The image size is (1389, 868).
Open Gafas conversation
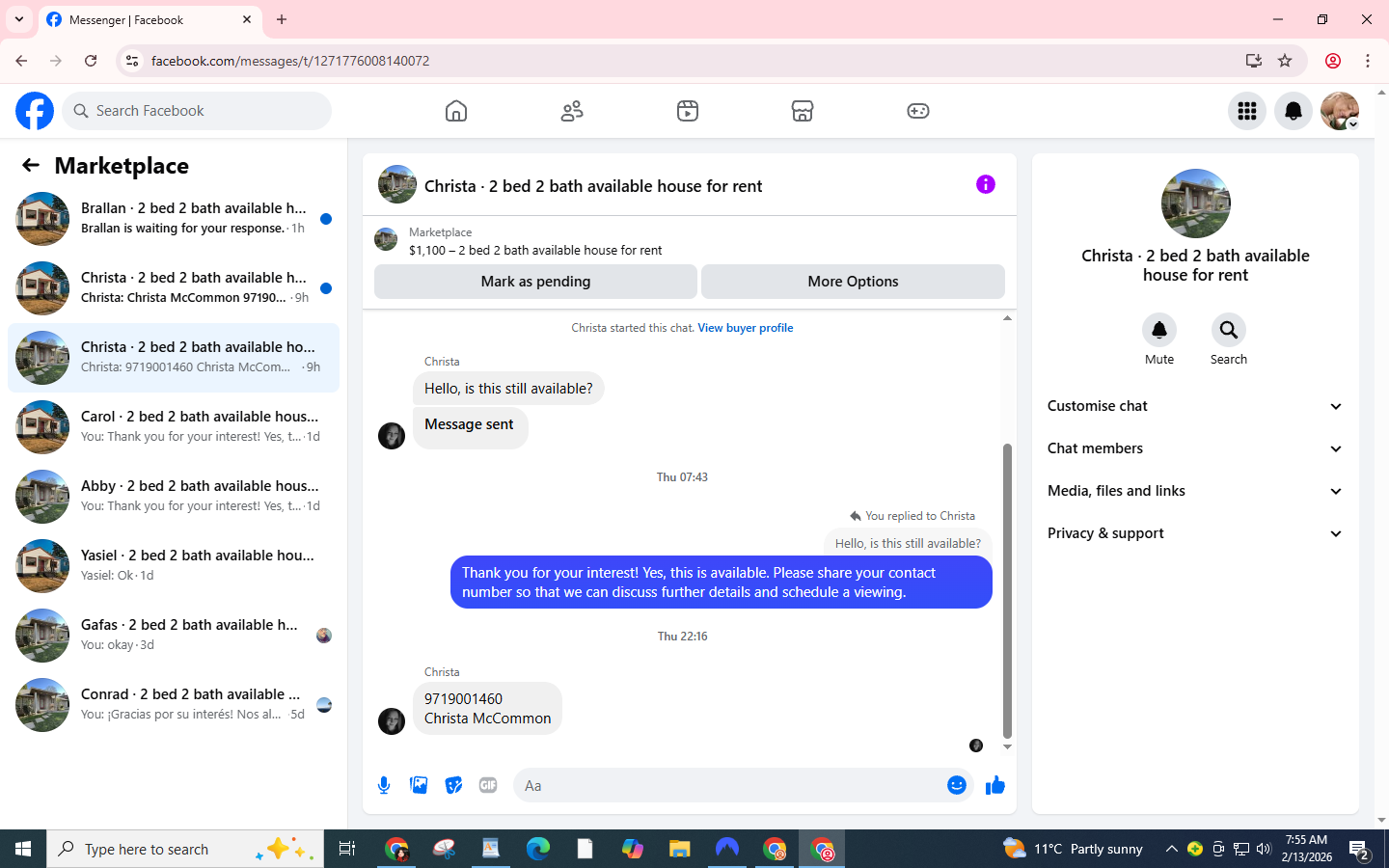coord(174,636)
